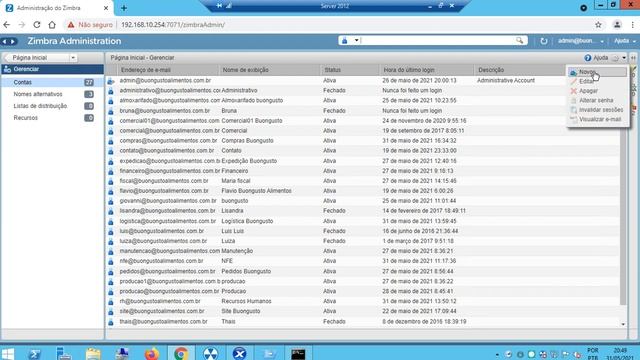Select the bruna@buongustoalimentos.com.br account
The image size is (640, 360).
click(363, 111)
